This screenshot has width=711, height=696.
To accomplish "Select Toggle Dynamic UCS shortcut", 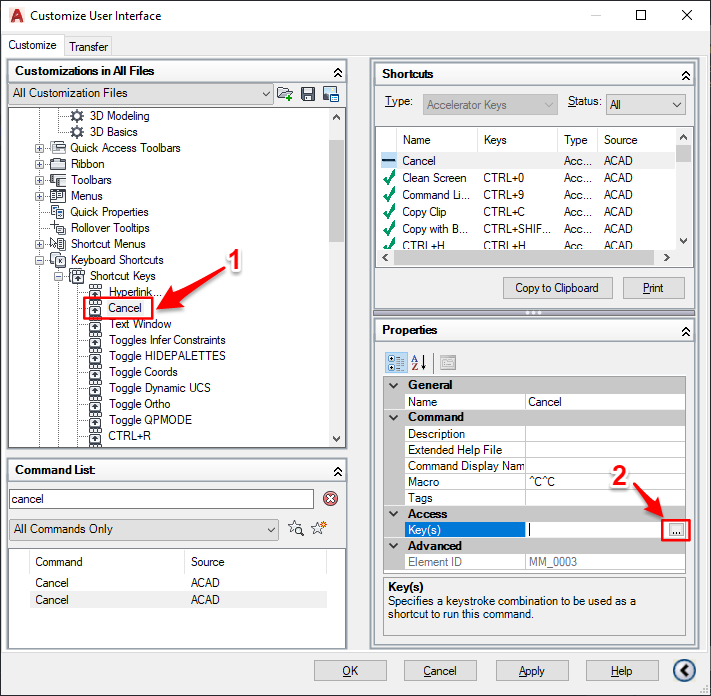I will (x=160, y=388).
